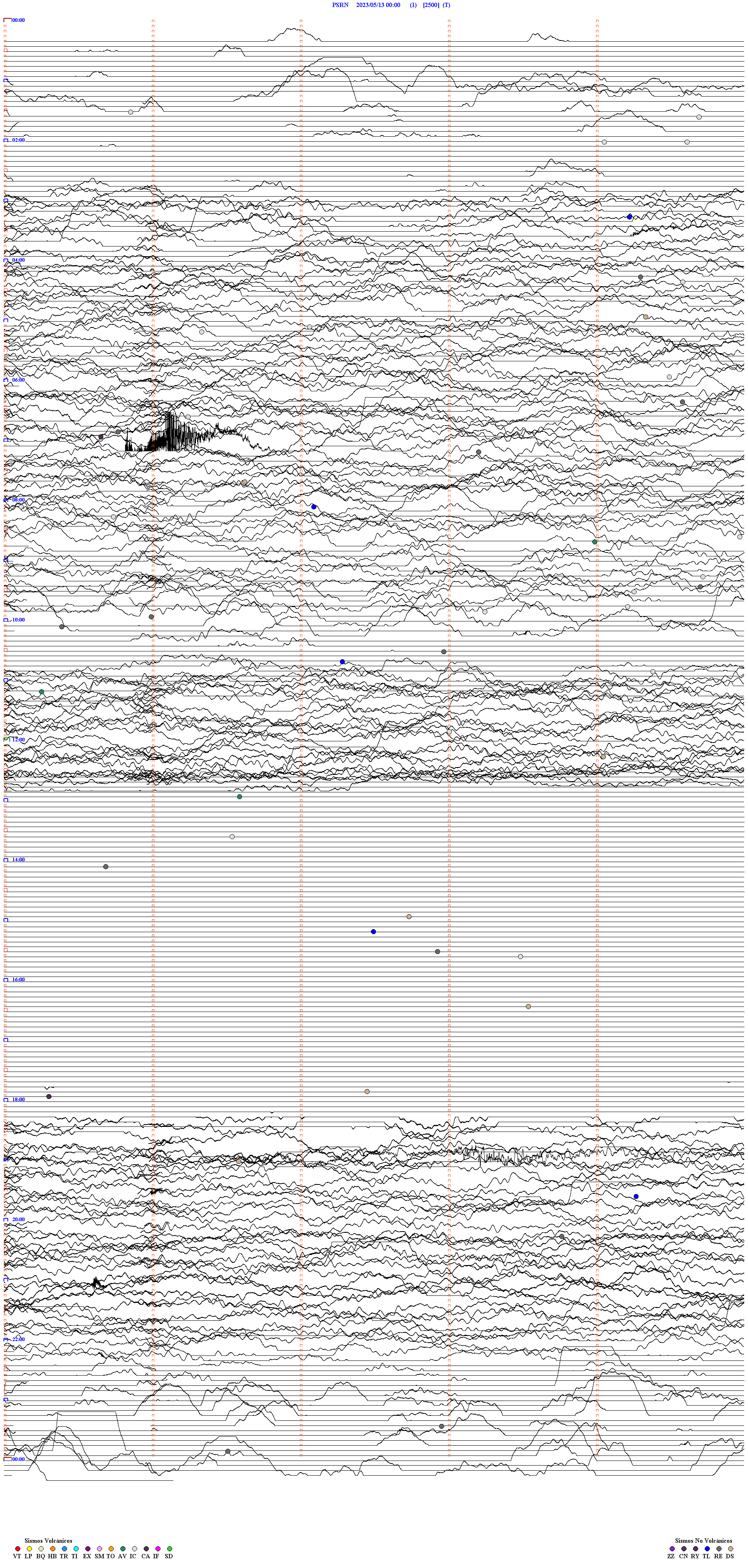
Task: Click the green AV legend dot
Action: pos(123,1549)
